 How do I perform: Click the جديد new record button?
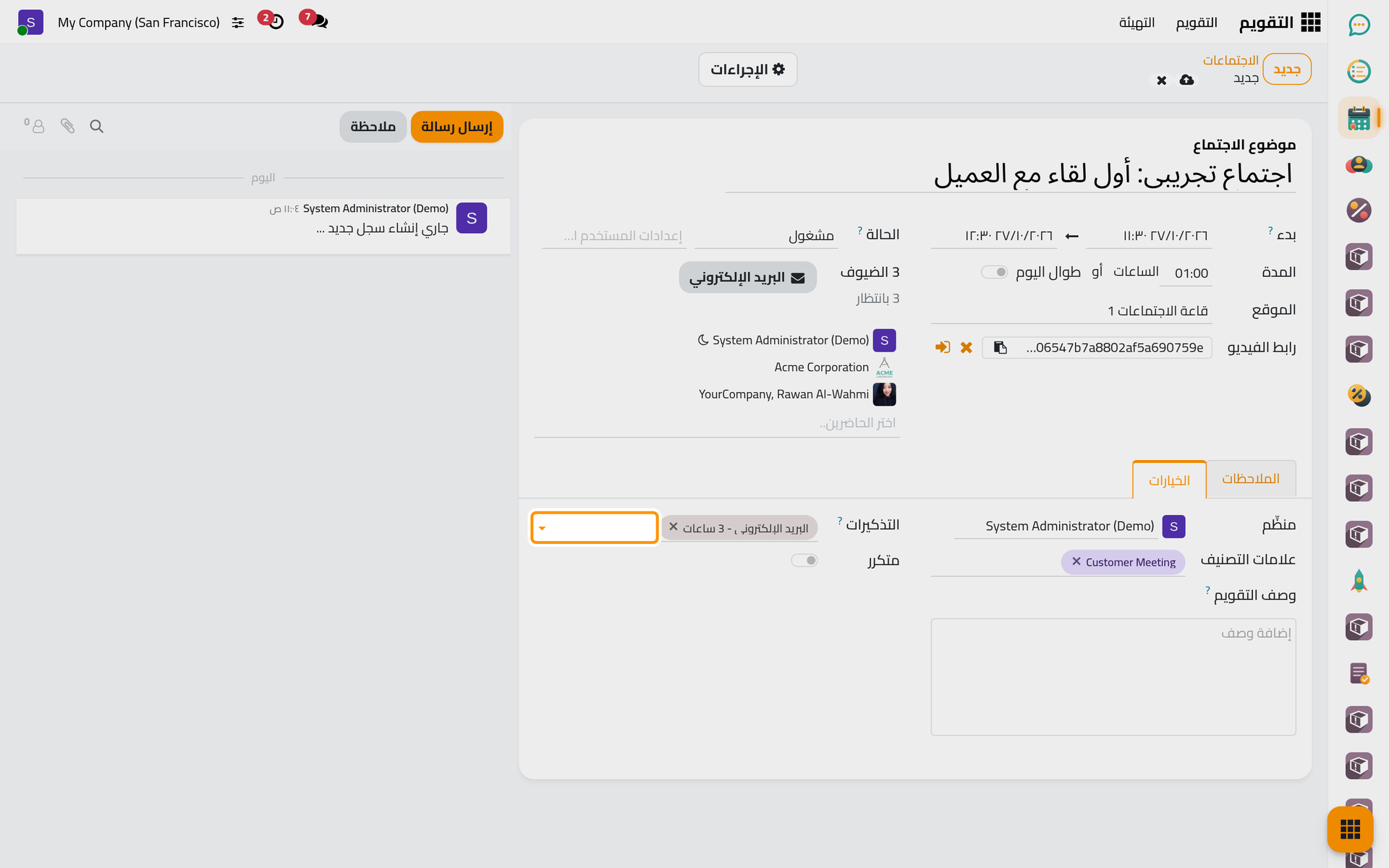(x=1287, y=69)
